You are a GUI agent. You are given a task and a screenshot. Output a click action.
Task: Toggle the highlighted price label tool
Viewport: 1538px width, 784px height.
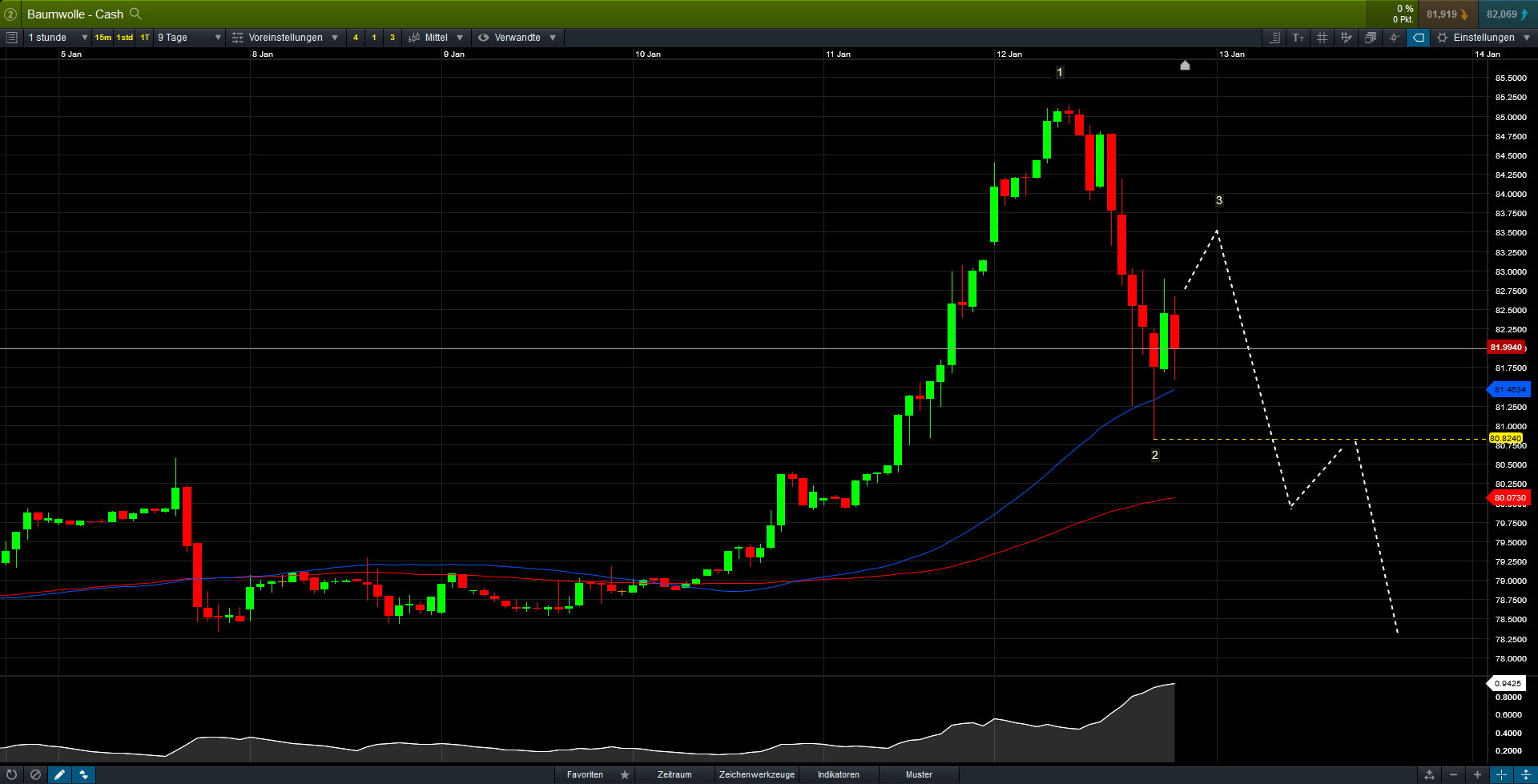(x=1418, y=38)
